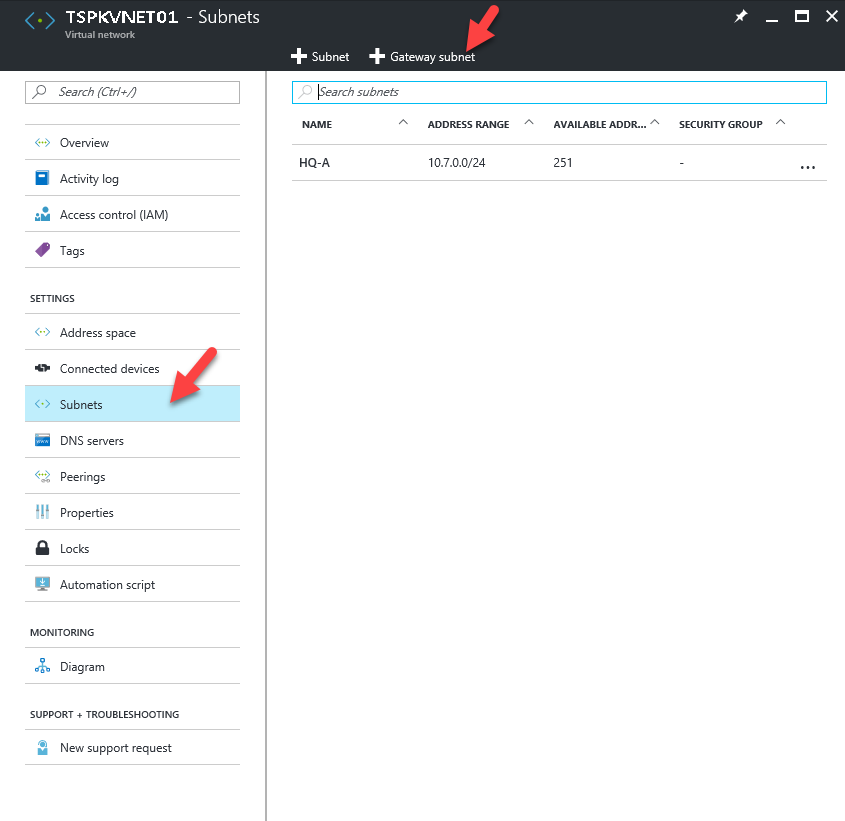Click the magnifier icon in sidebar search
Image resolution: width=845 pixels, height=821 pixels.
[39, 92]
